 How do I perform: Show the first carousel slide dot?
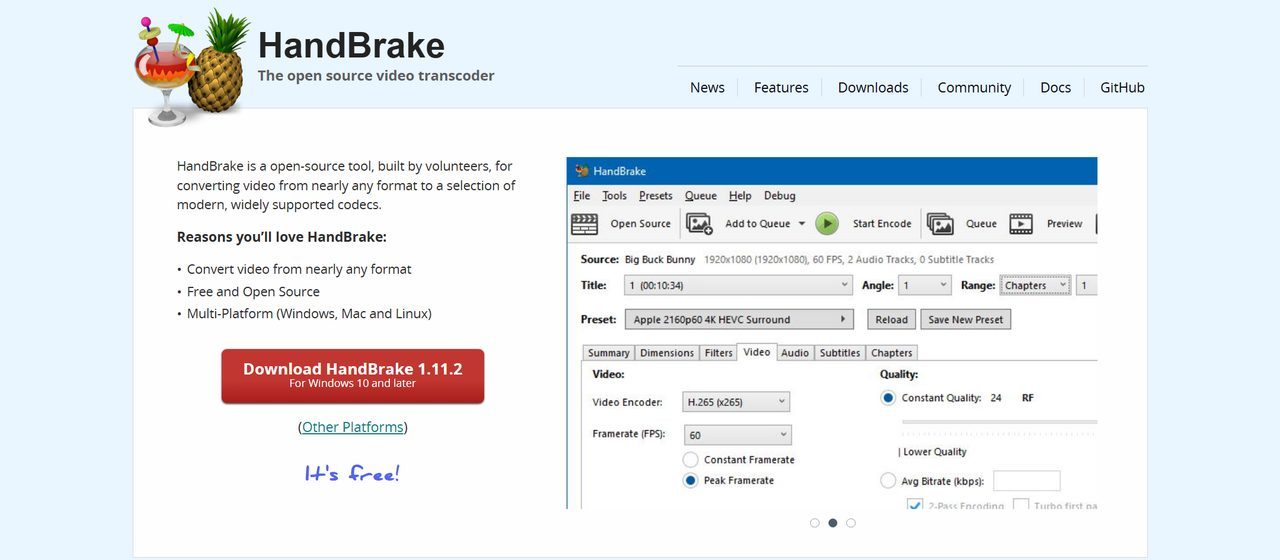click(x=815, y=523)
